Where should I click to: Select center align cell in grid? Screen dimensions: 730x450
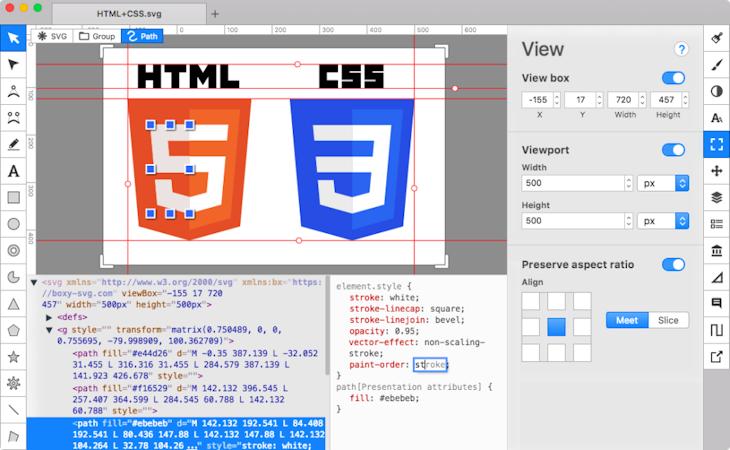click(556, 327)
